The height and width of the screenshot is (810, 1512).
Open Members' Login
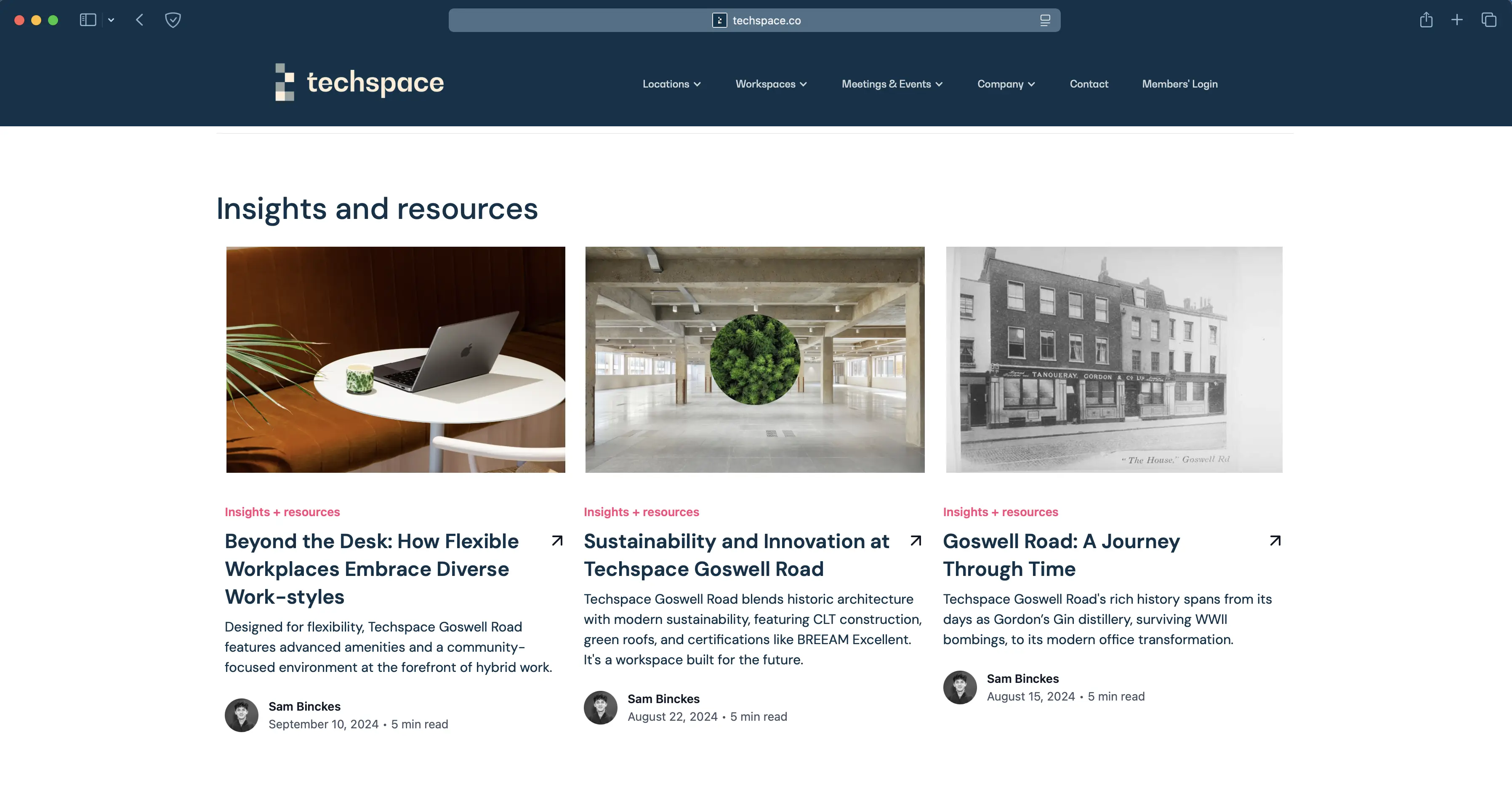click(1179, 84)
